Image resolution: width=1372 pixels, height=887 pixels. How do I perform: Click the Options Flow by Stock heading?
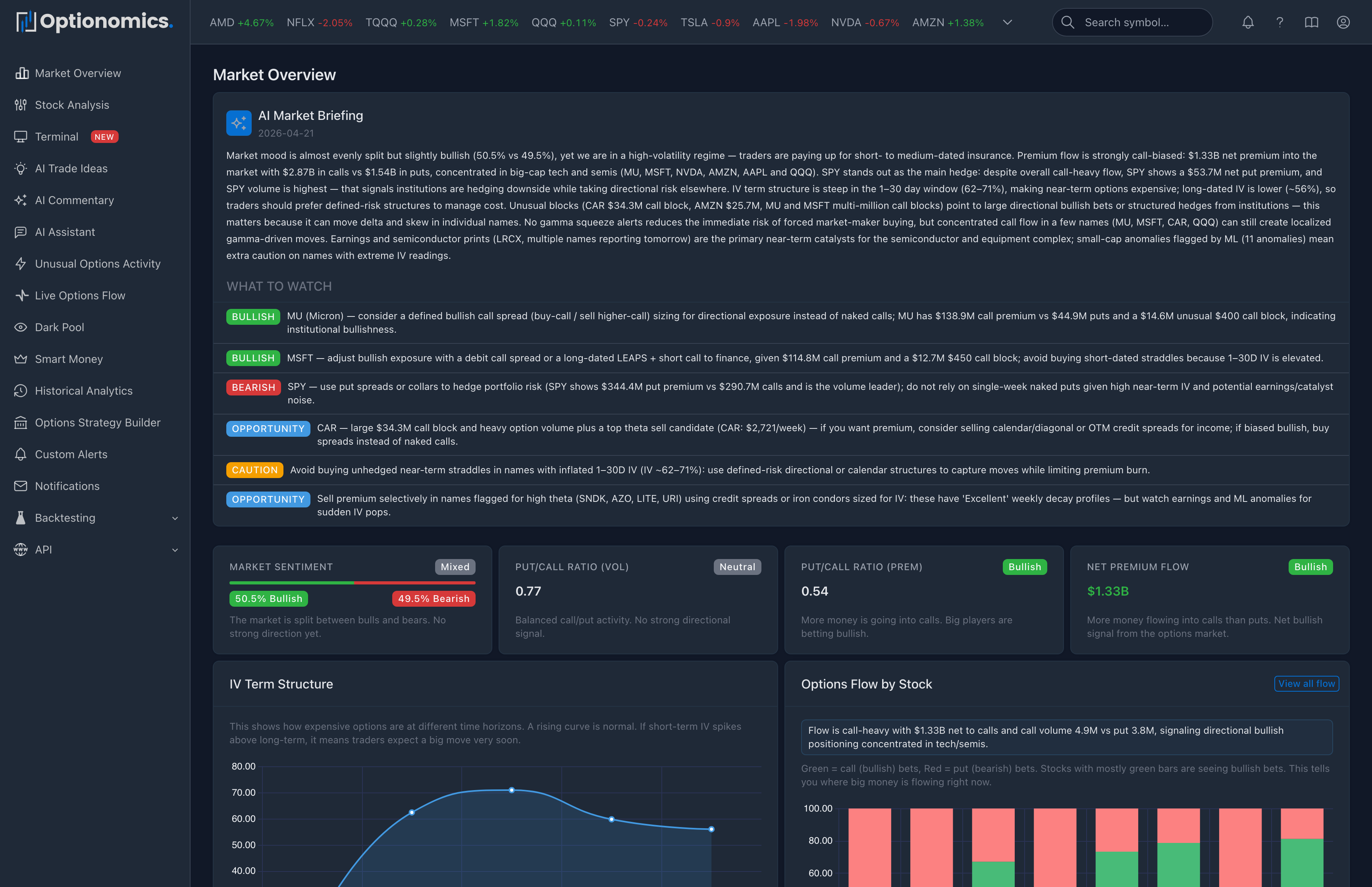coord(866,684)
